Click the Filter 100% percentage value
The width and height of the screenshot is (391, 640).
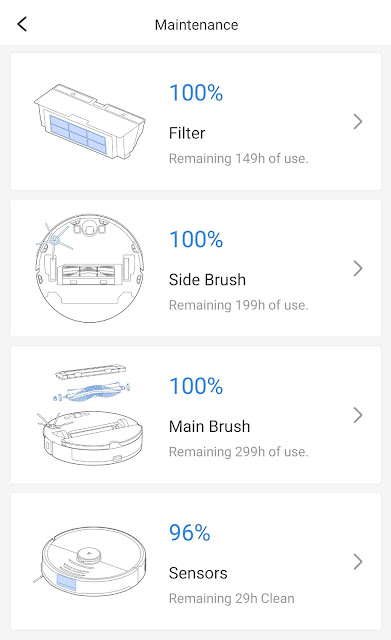196,93
